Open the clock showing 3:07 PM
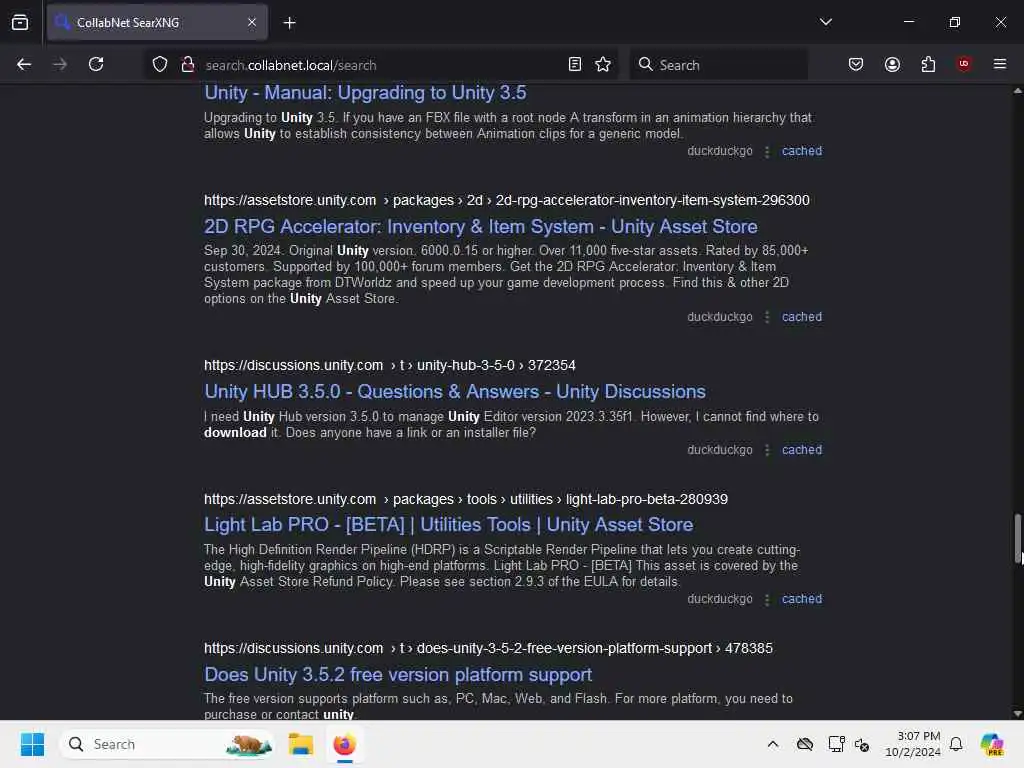This screenshot has width=1024, height=768. click(912, 744)
